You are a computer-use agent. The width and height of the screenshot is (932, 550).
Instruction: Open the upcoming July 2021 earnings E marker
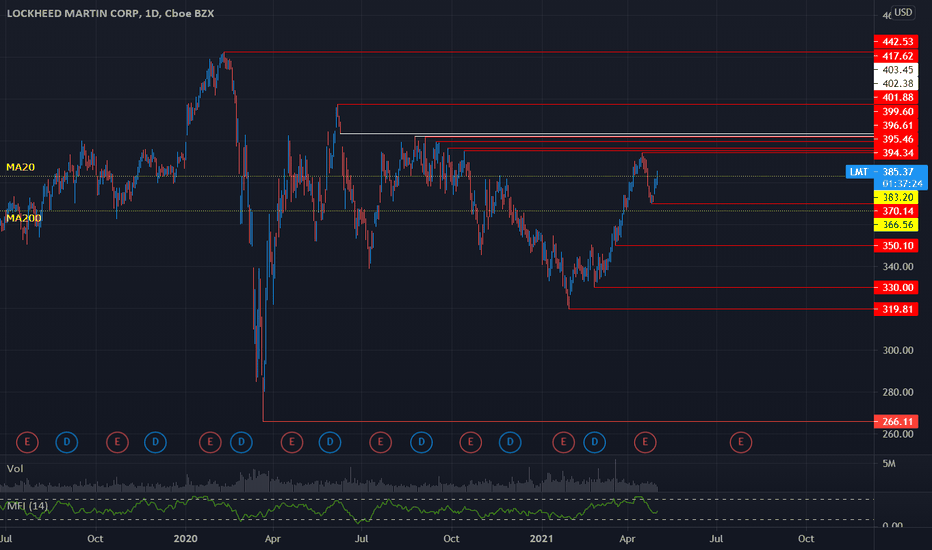click(x=741, y=442)
